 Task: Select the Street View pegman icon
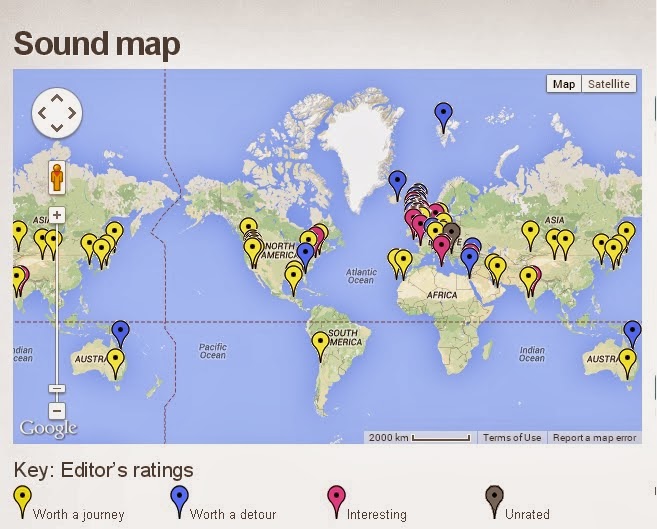[57, 177]
